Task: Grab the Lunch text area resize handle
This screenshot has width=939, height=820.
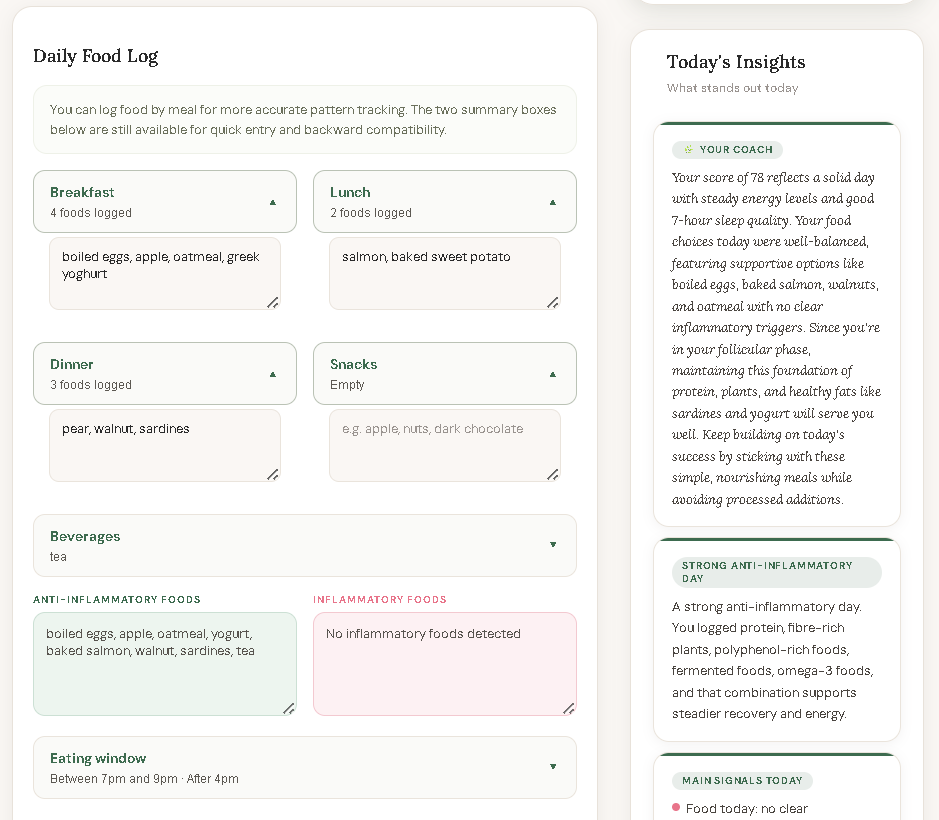Action: [x=552, y=302]
